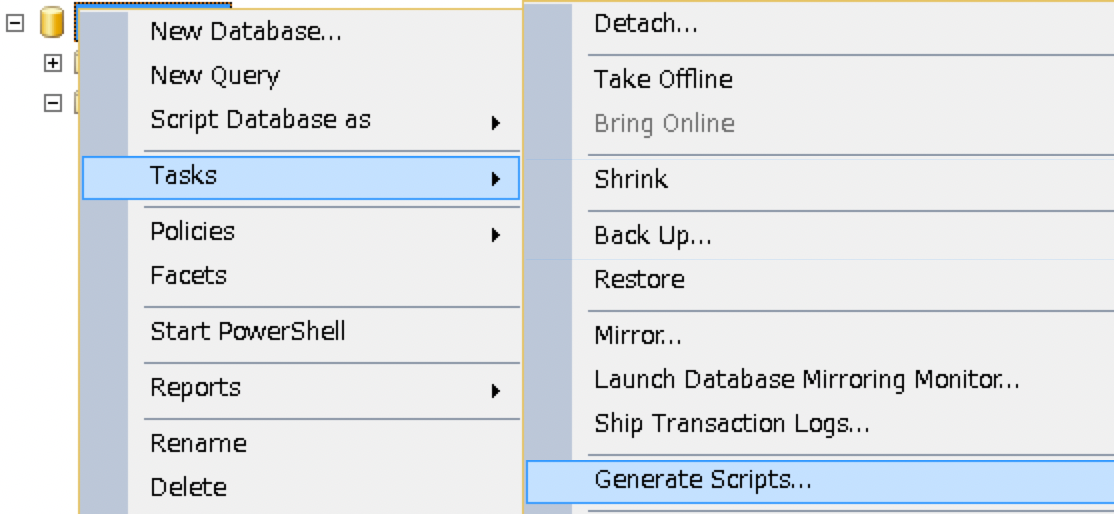The image size is (1114, 514).
Task: Click the yellow database cylinder icon
Action: point(52,22)
